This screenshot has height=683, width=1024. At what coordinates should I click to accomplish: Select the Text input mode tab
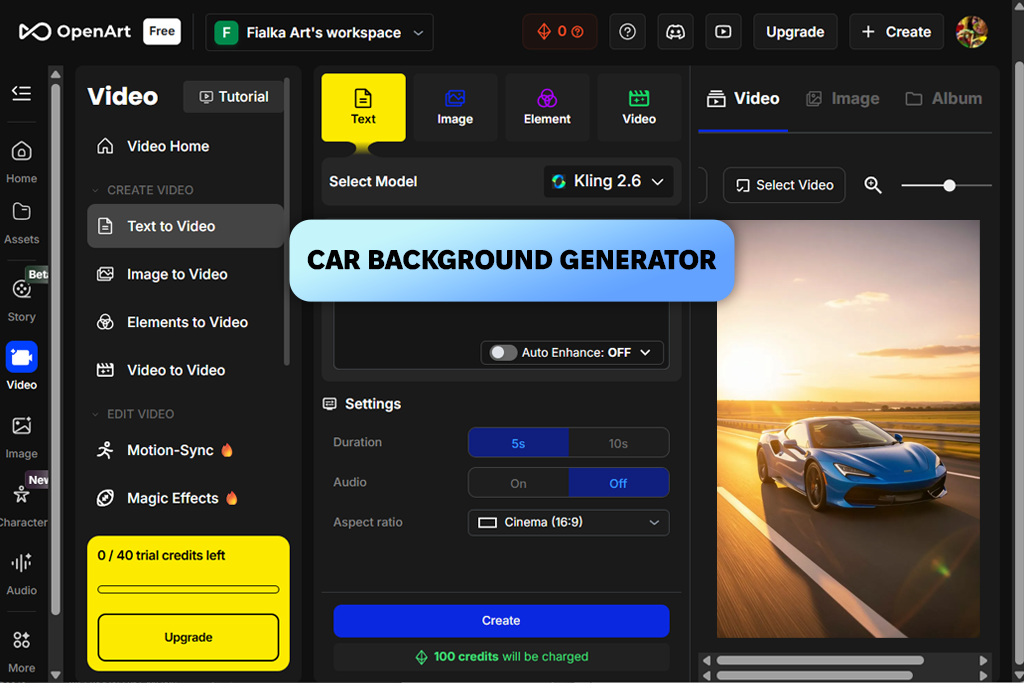[x=363, y=108]
